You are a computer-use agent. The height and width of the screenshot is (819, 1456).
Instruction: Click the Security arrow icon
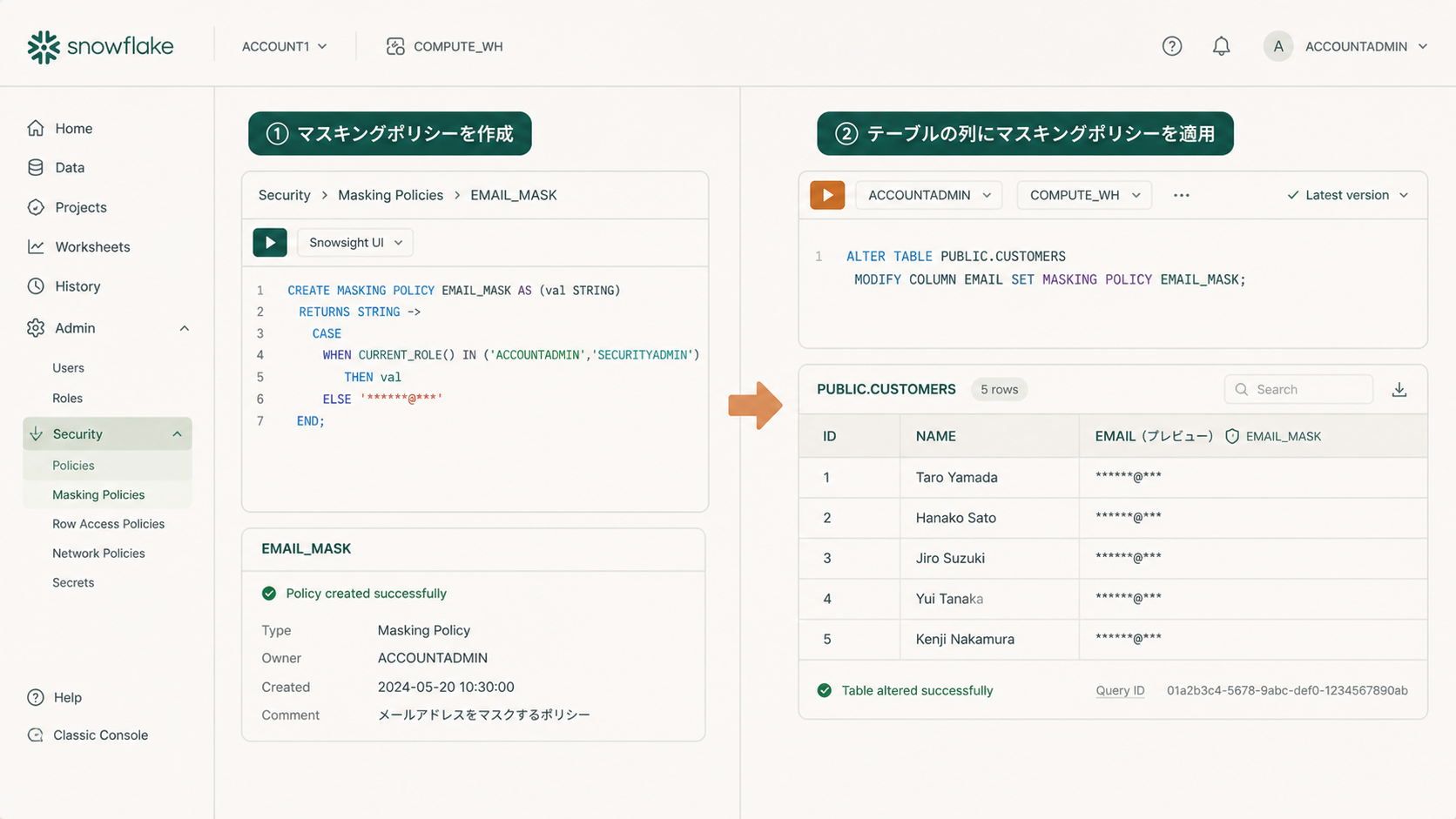point(36,433)
